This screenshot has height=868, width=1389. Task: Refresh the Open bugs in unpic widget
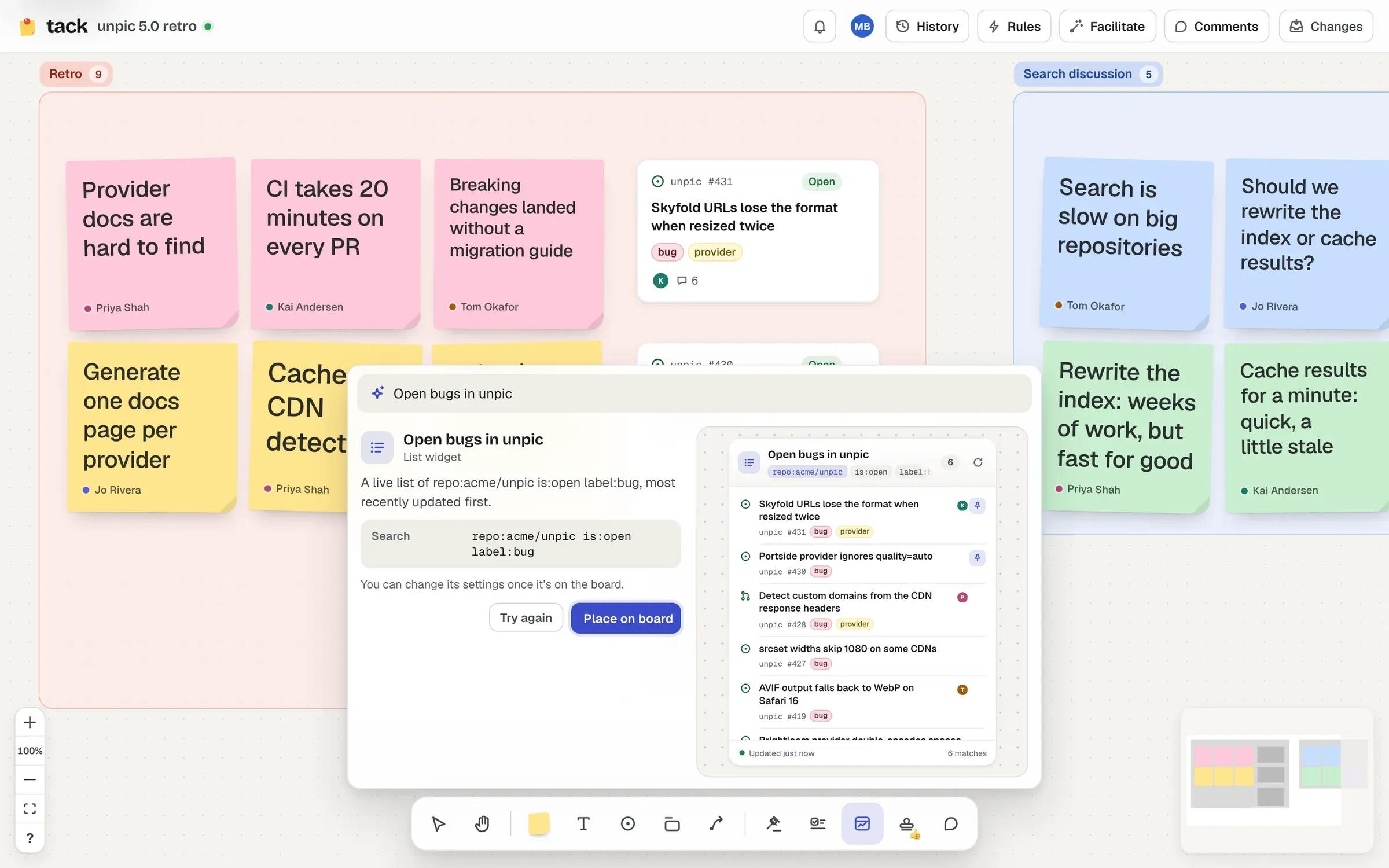[978, 462]
